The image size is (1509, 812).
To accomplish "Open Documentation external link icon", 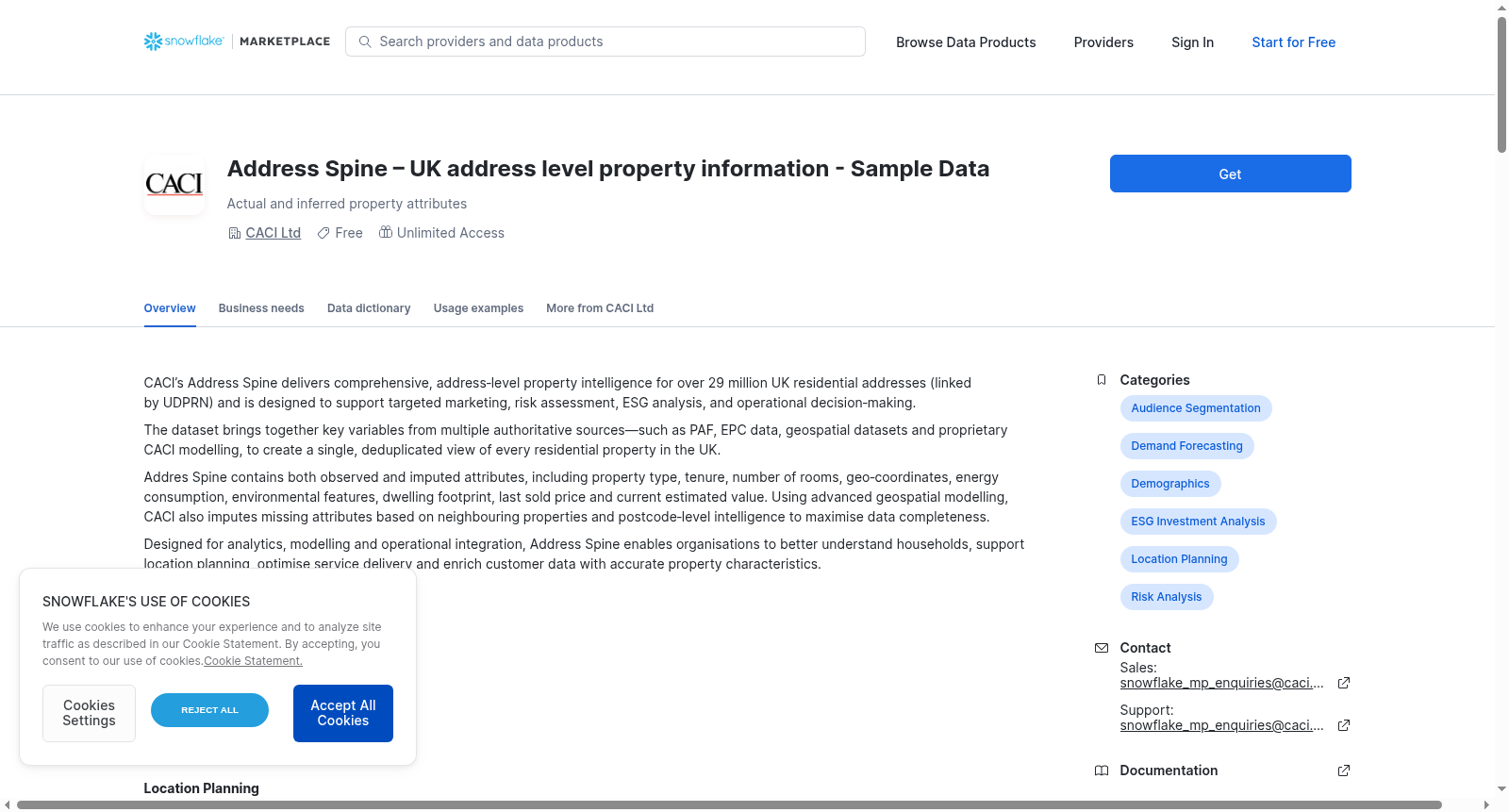I will coord(1344,771).
